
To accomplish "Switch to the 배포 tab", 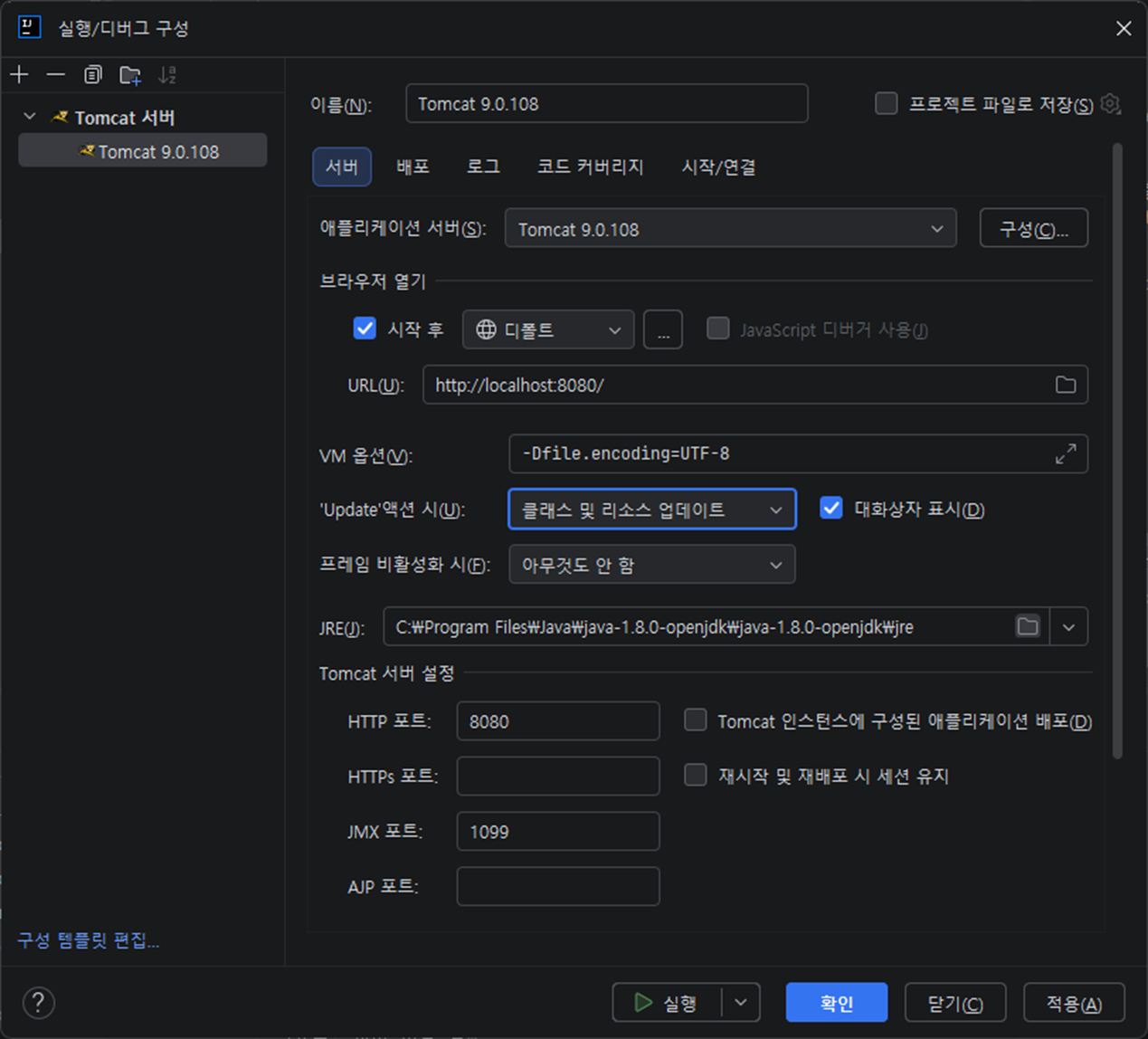I will [x=413, y=167].
